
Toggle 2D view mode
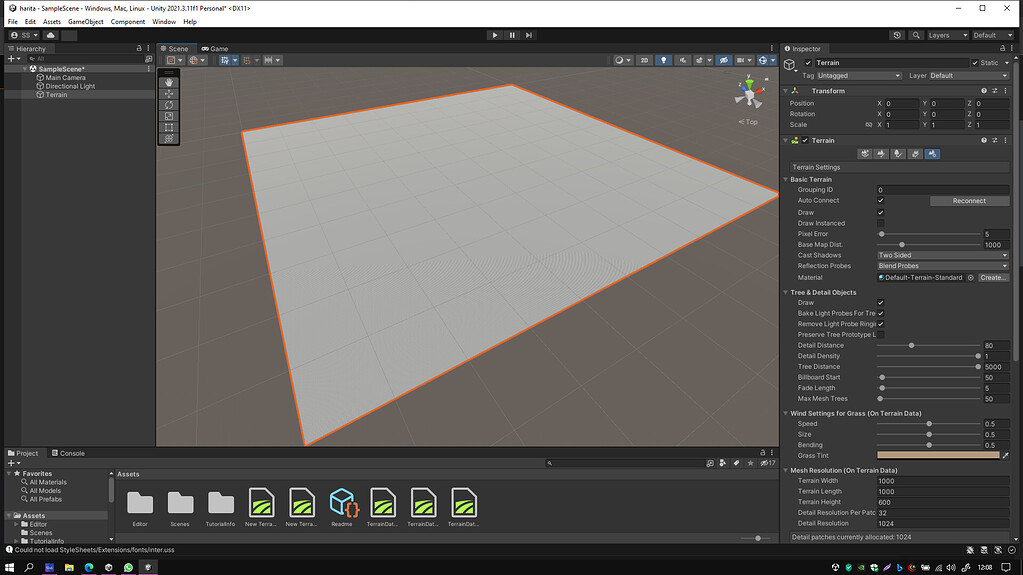click(645, 60)
